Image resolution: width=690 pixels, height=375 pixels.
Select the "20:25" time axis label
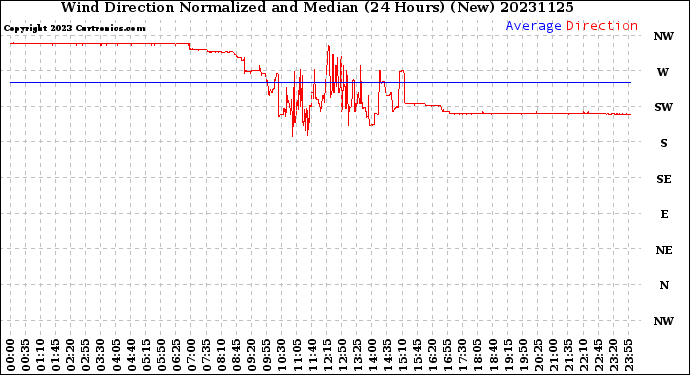click(537, 355)
